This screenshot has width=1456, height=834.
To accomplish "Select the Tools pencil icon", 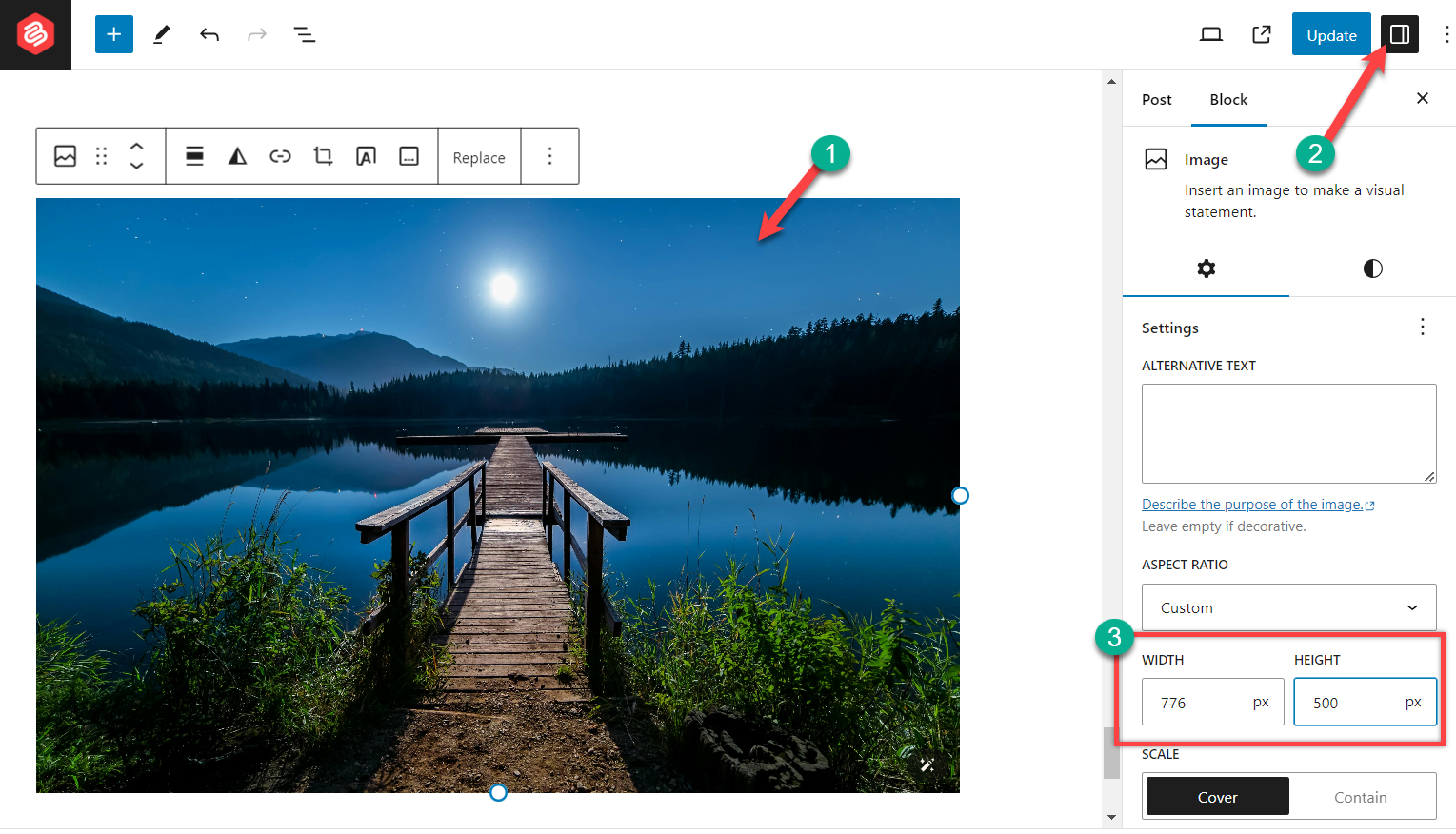I will (x=162, y=35).
